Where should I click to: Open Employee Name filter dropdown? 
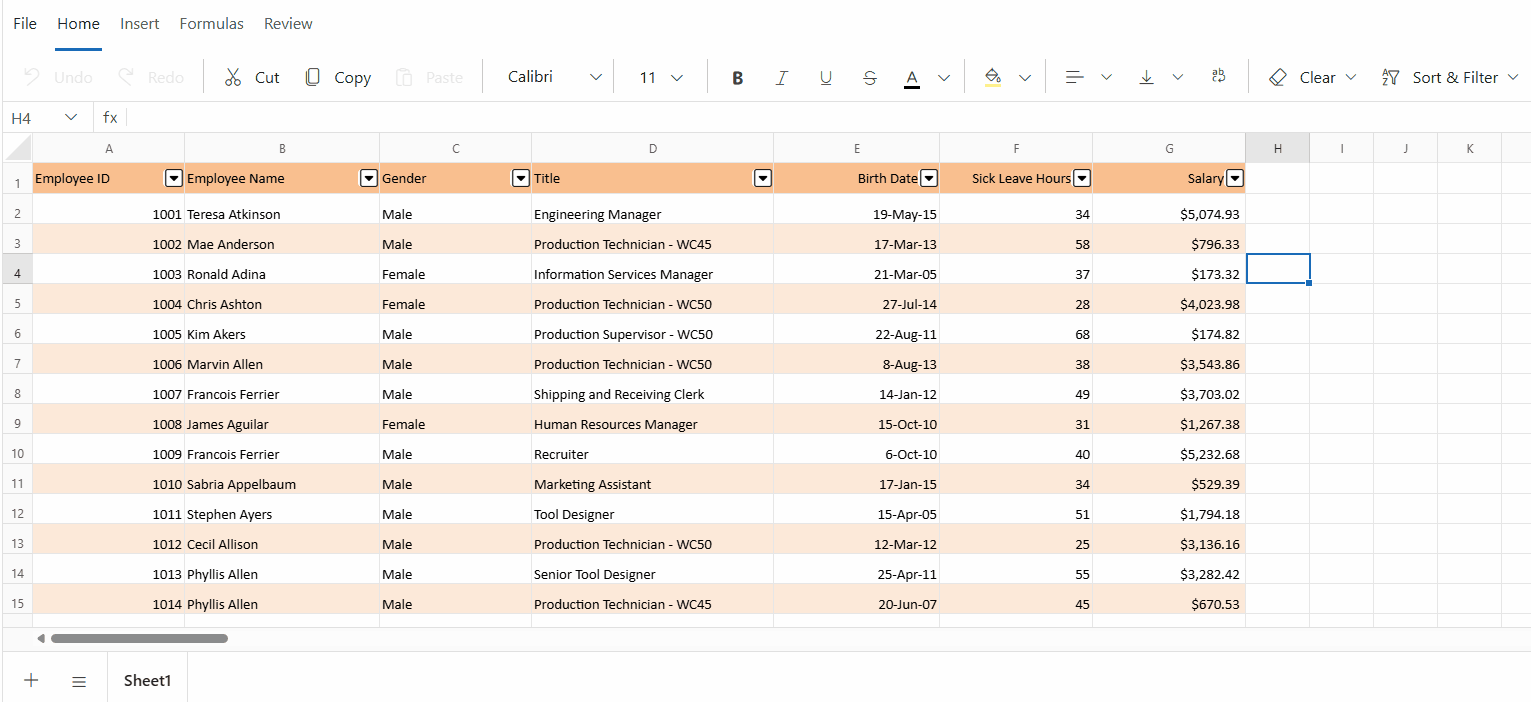(367, 178)
